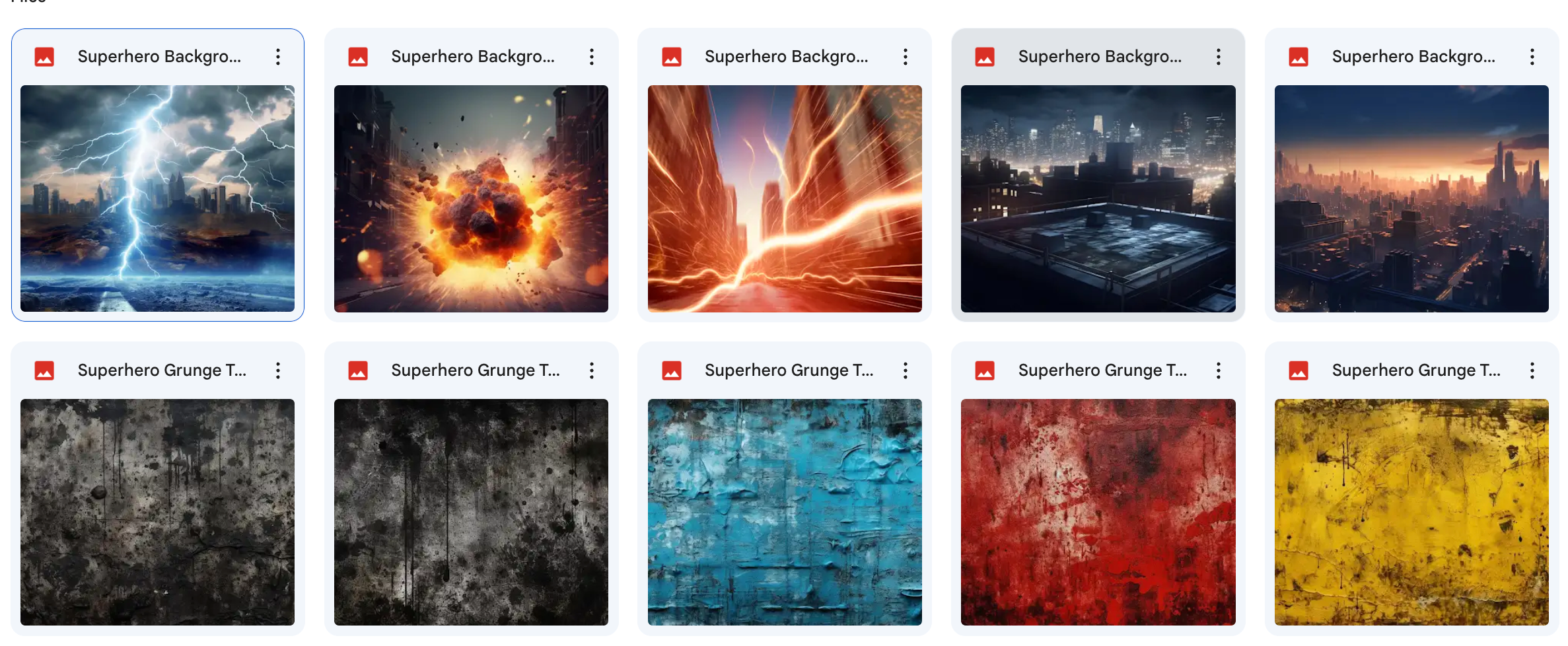Click the file name above the sunset skyline image
1568x646 pixels.
click(1413, 57)
